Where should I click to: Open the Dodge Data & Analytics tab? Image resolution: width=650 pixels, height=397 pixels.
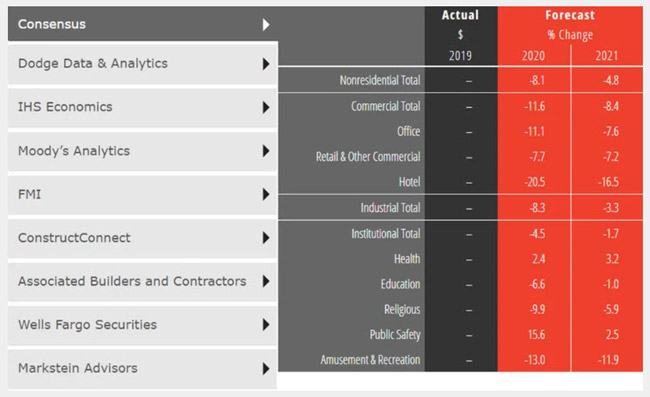(x=143, y=64)
